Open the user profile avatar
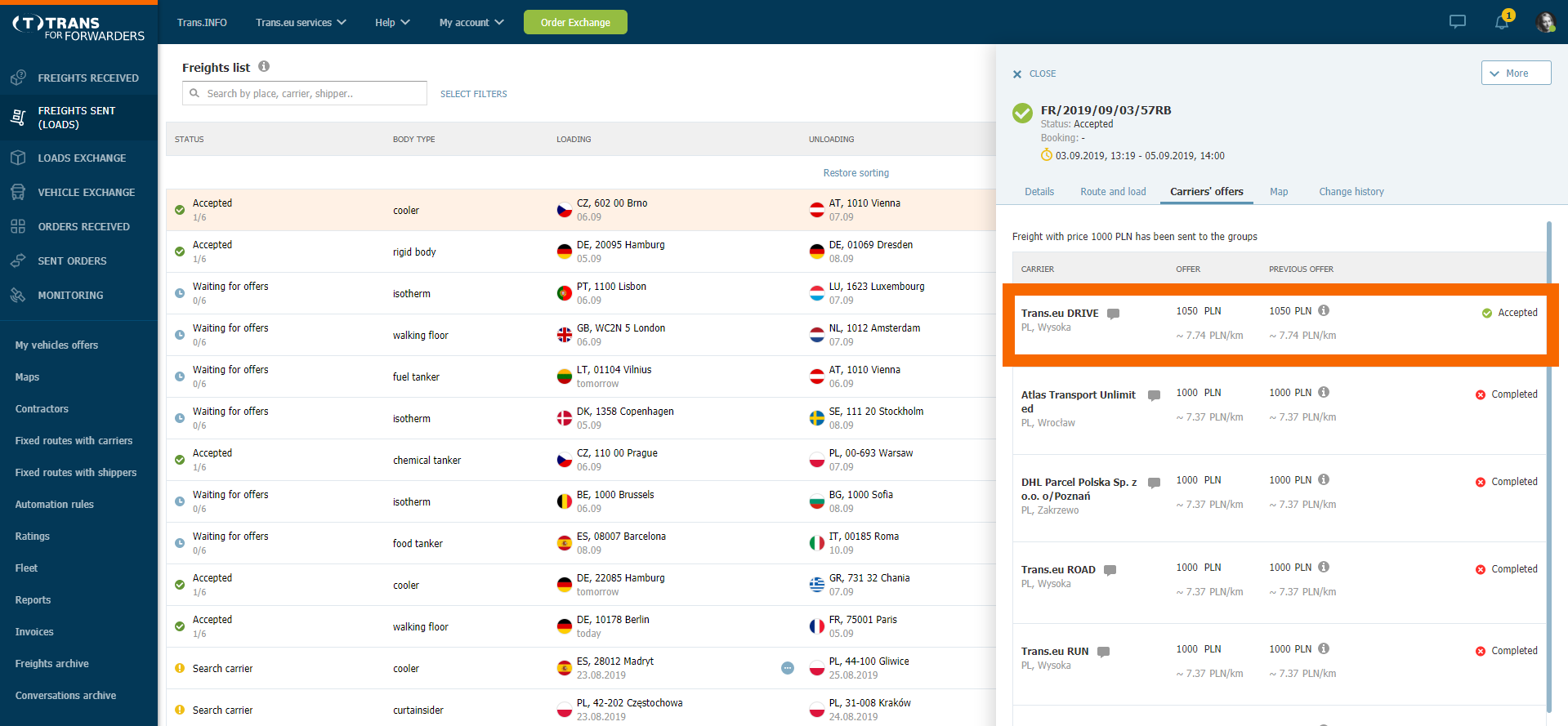The height and width of the screenshot is (726, 1568). coord(1545,22)
